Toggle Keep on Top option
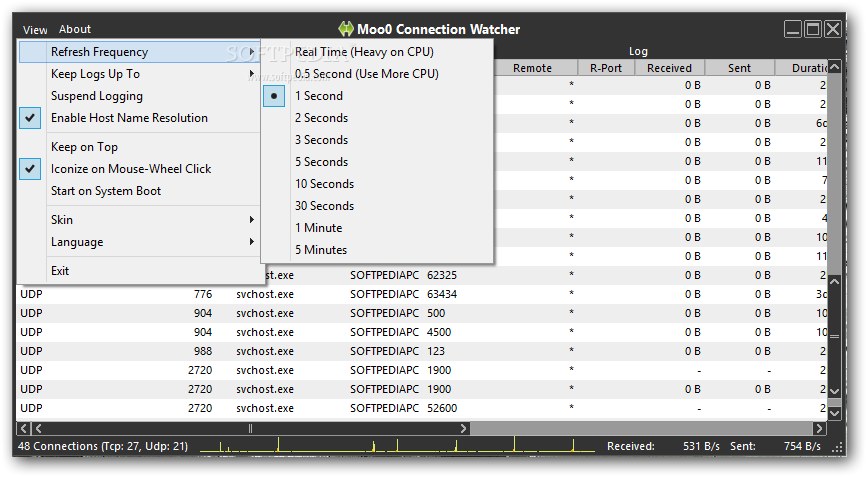867x477 pixels. point(139,147)
